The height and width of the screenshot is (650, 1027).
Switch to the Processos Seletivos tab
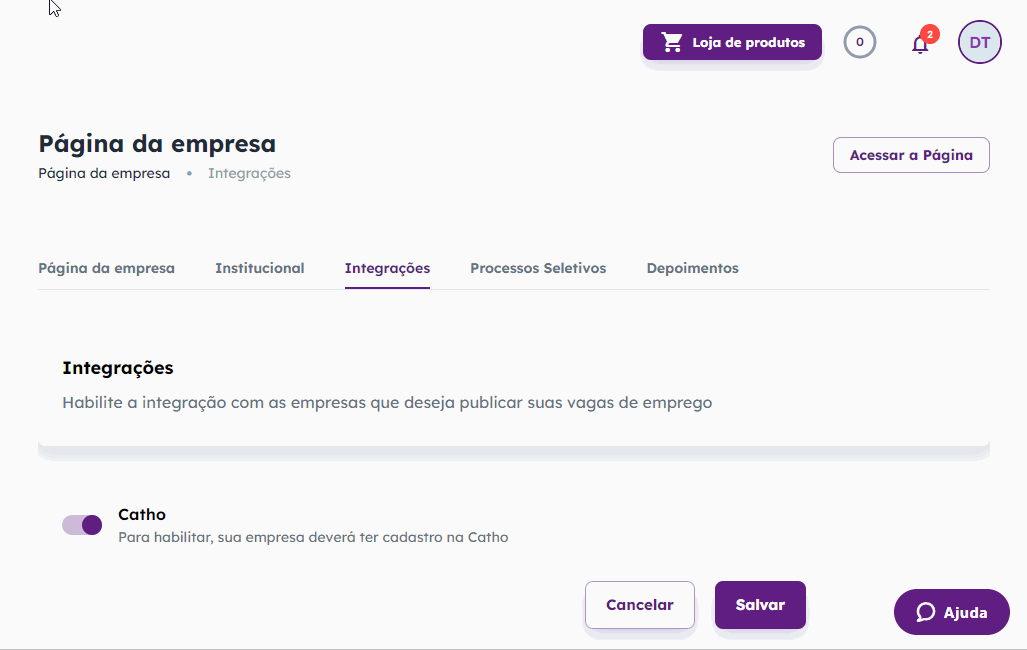click(x=538, y=268)
